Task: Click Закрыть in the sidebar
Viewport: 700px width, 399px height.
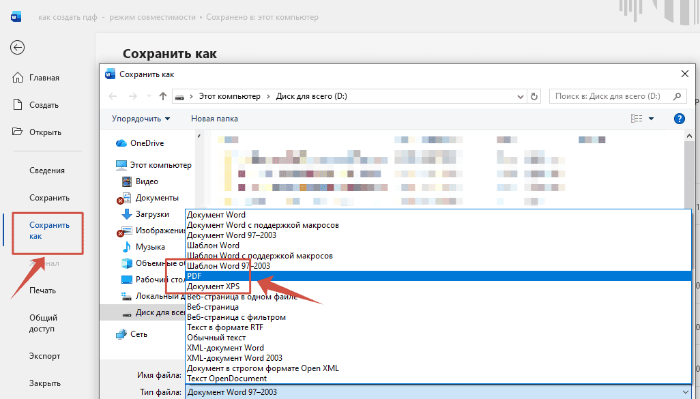Action: (x=45, y=383)
